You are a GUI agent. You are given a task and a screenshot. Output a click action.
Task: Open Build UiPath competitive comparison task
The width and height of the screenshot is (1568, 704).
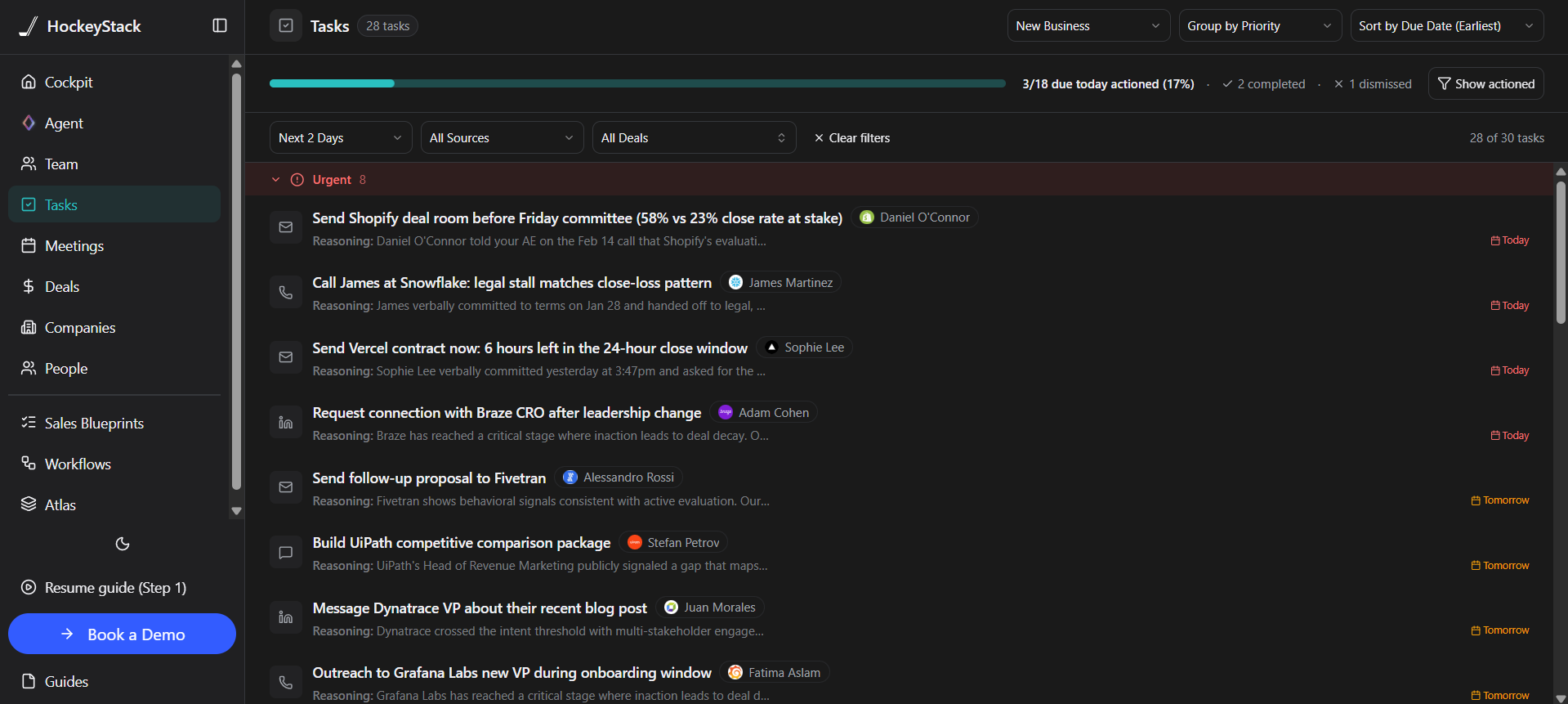coord(461,542)
